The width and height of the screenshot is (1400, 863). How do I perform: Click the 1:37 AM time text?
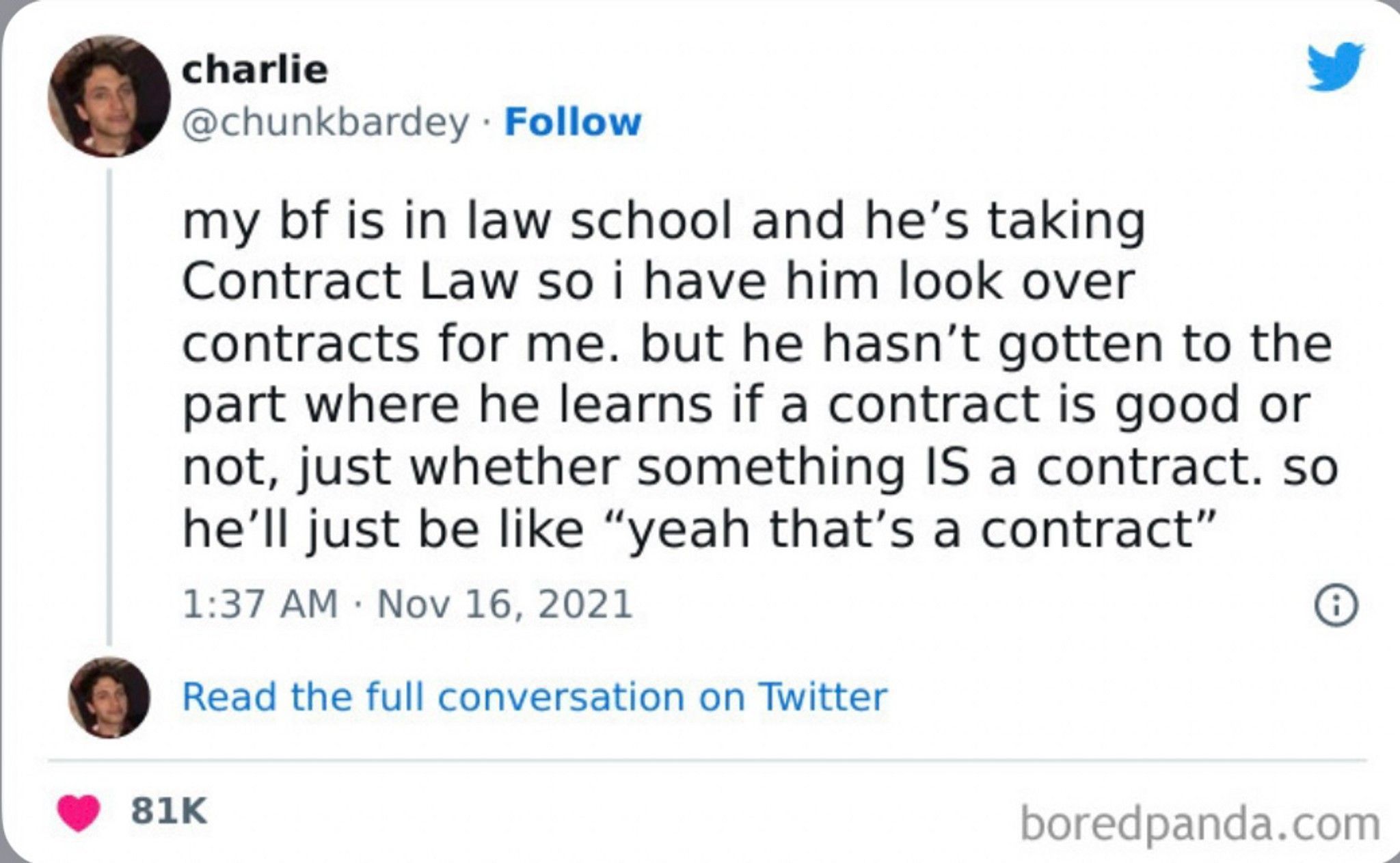260,605
